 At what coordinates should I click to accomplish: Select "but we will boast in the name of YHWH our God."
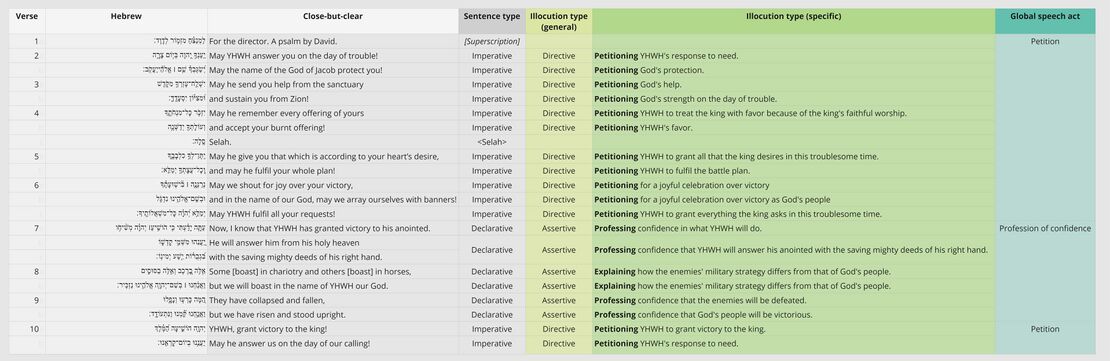[298, 286]
